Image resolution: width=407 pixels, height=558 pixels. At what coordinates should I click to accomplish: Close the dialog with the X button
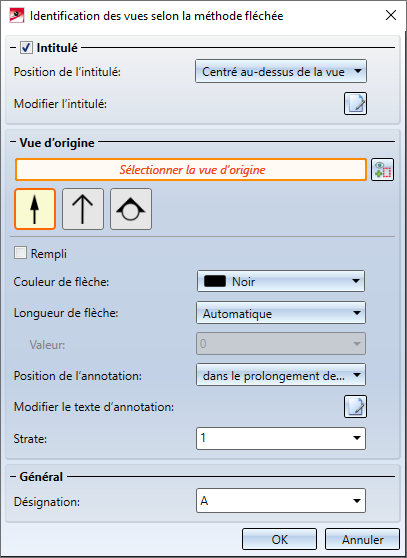(391, 15)
